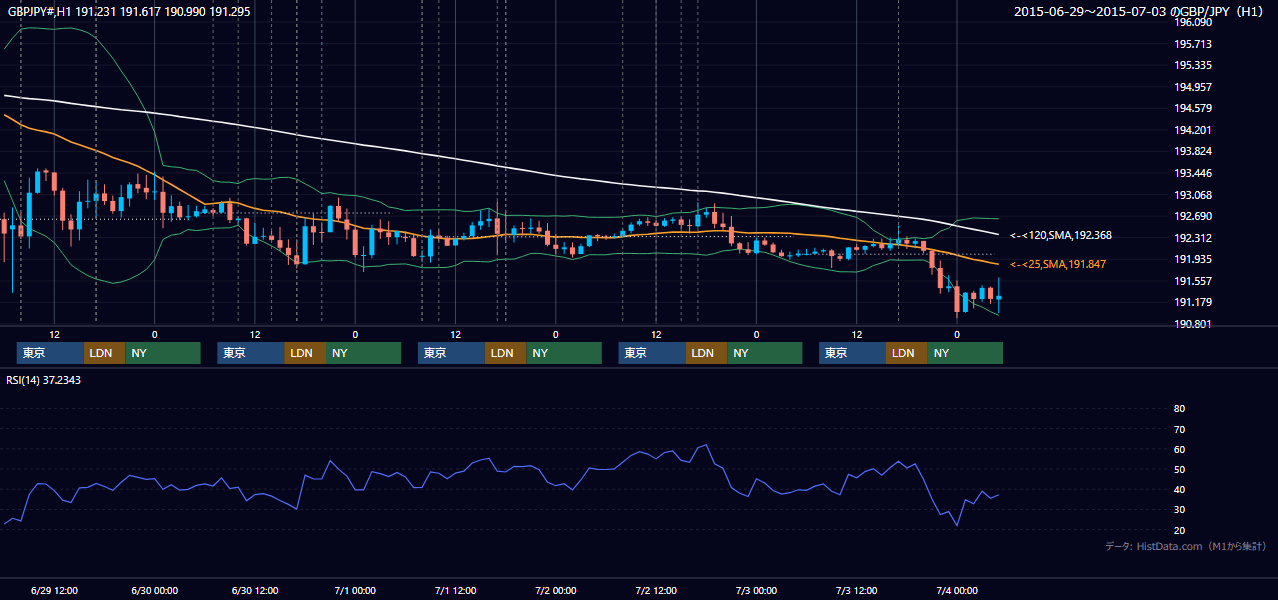
Task: Click price axis value 194.957
Action: [x=1193, y=87]
